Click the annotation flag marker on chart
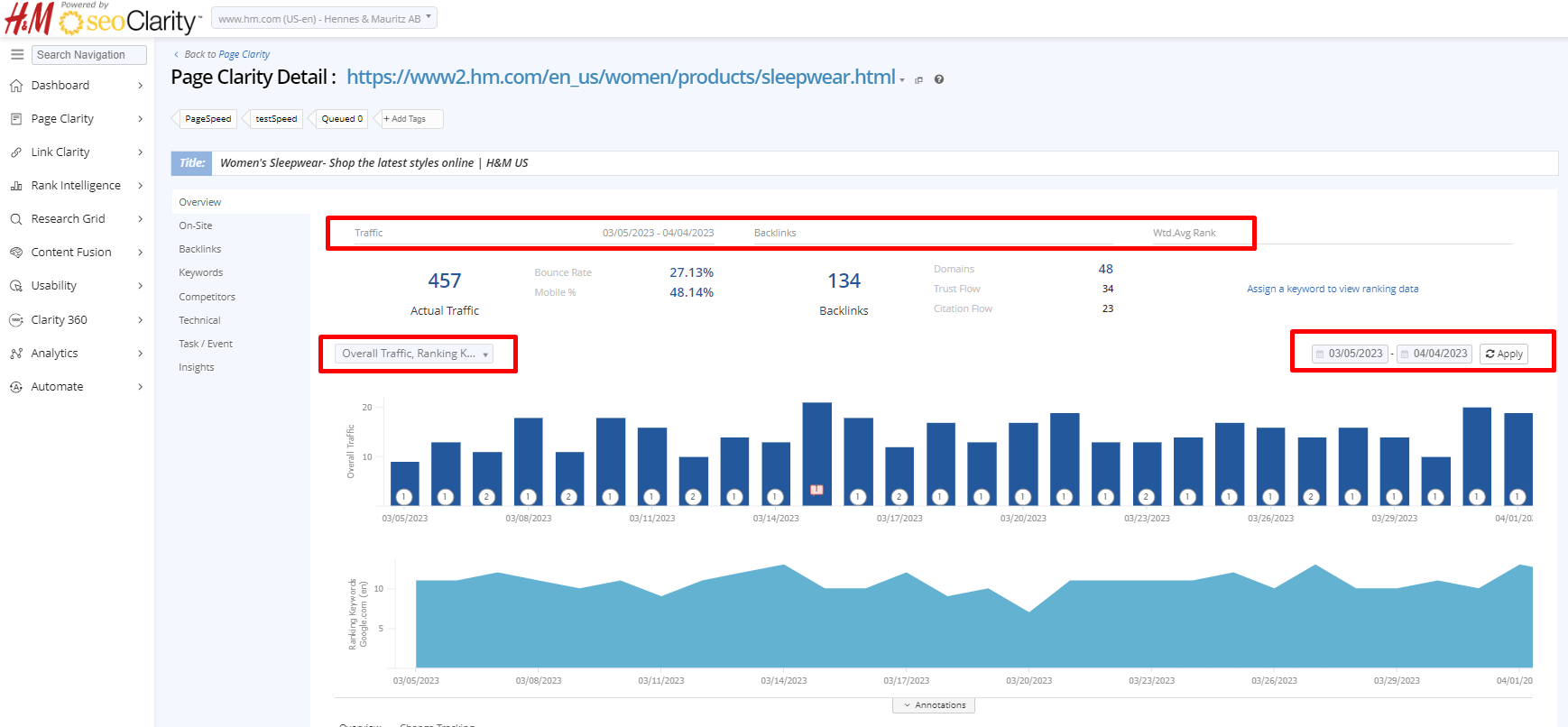1568x727 pixels. point(816,490)
